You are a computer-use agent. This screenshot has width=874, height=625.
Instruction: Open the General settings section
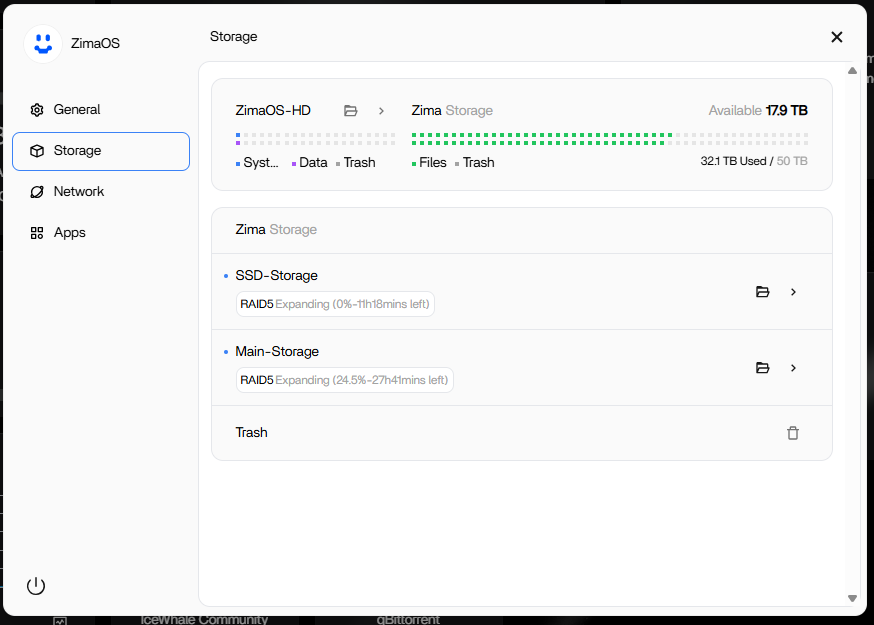click(x=101, y=110)
